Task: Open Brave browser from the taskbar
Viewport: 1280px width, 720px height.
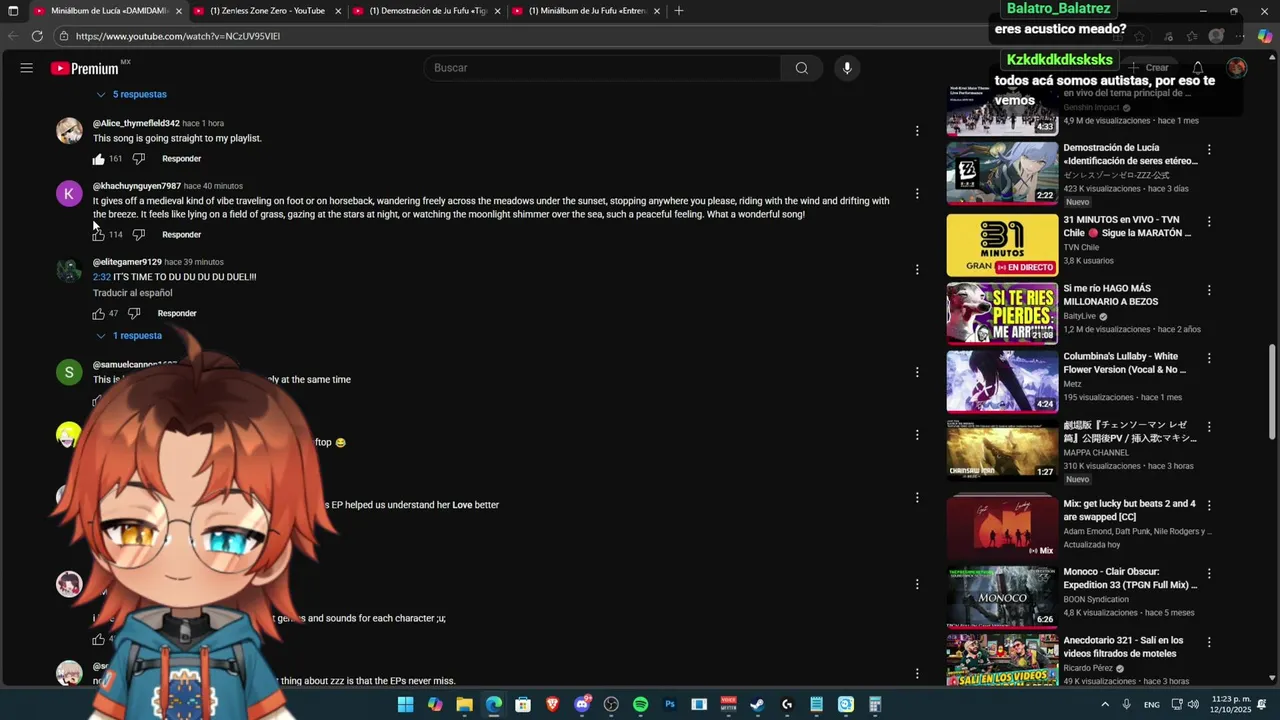Action: tap(552, 705)
